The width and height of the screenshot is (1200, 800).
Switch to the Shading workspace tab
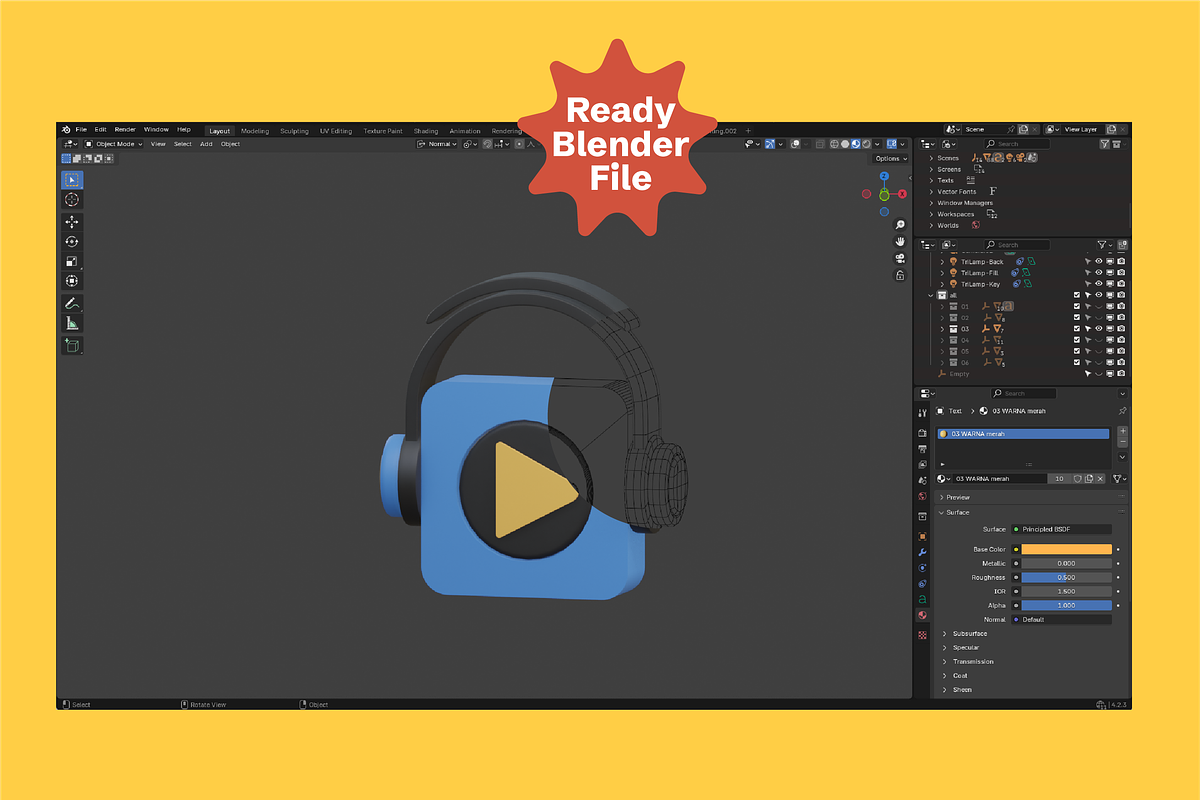[x=426, y=131]
